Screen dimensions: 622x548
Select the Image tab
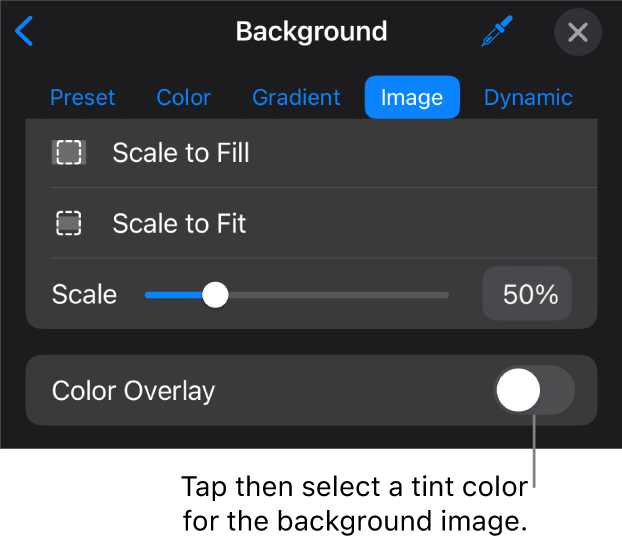pos(412,98)
